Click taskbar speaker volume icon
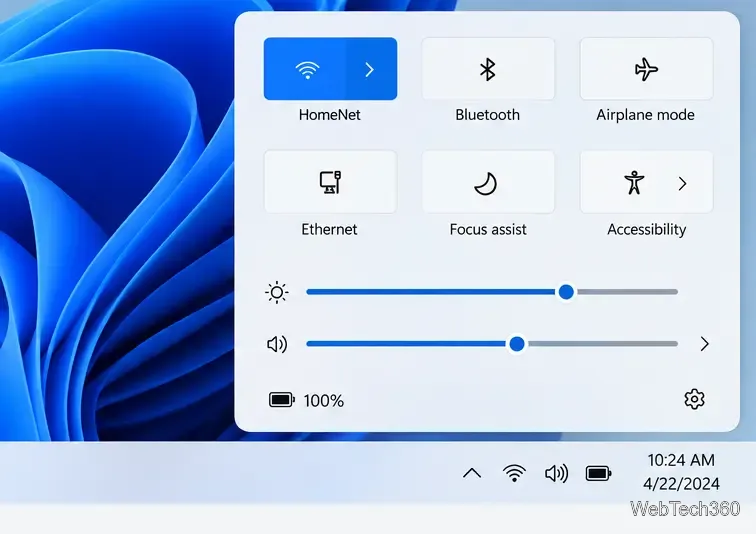The width and height of the screenshot is (756, 534). pyautogui.click(x=556, y=473)
